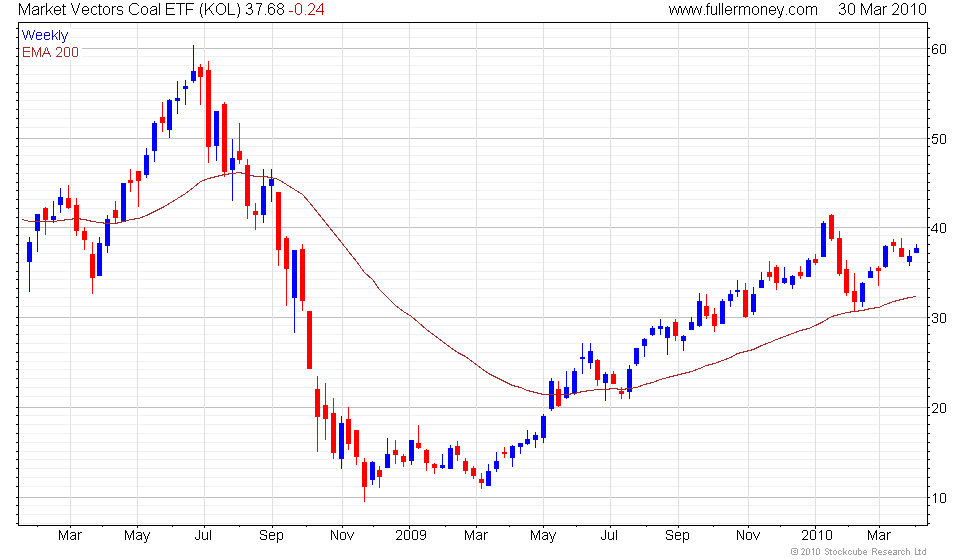This screenshot has width=980, height=560.
Task: Click the first 'Jul' label on time axis
Action: point(203,536)
